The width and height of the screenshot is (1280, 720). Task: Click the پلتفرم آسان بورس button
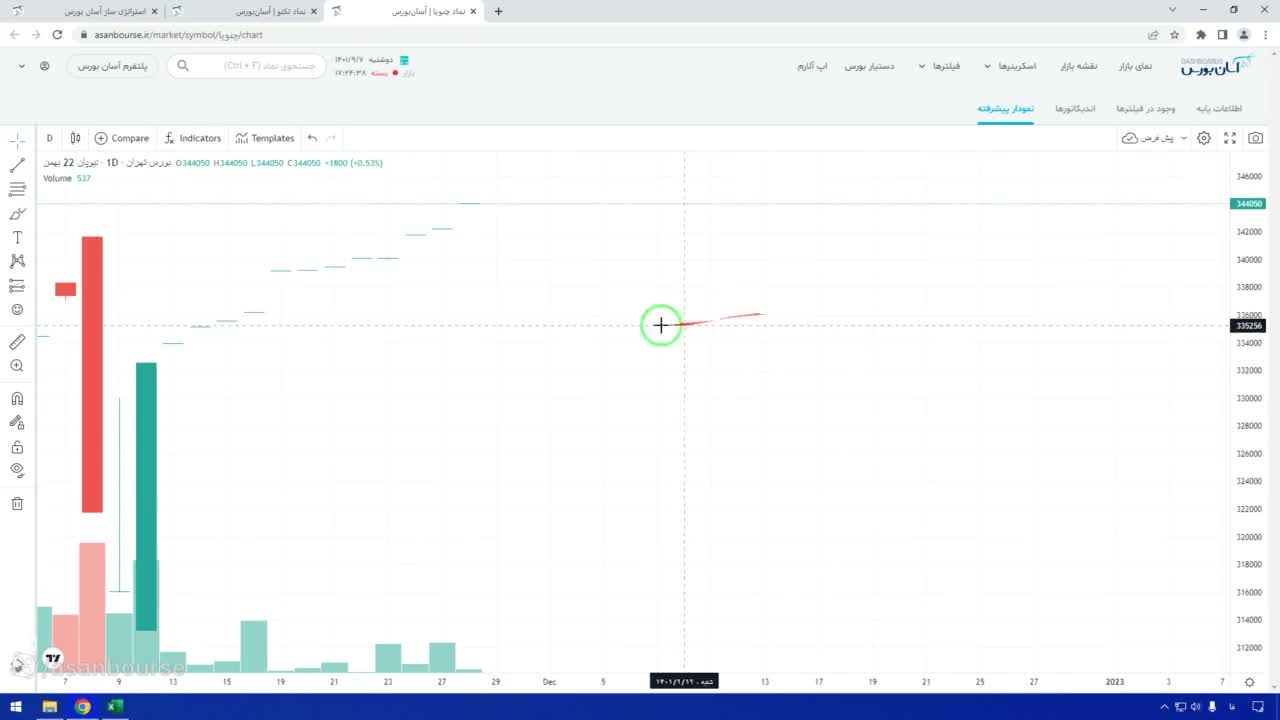[113, 66]
